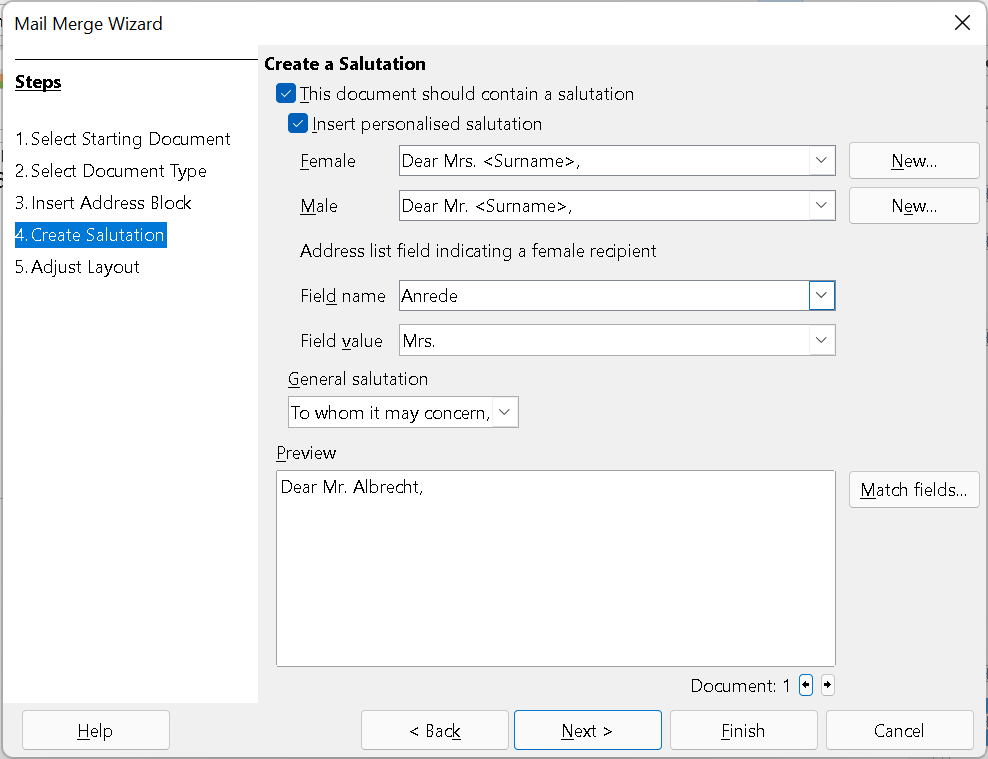Click inside the salutation preview box
This screenshot has height=759, width=988.
[555, 565]
